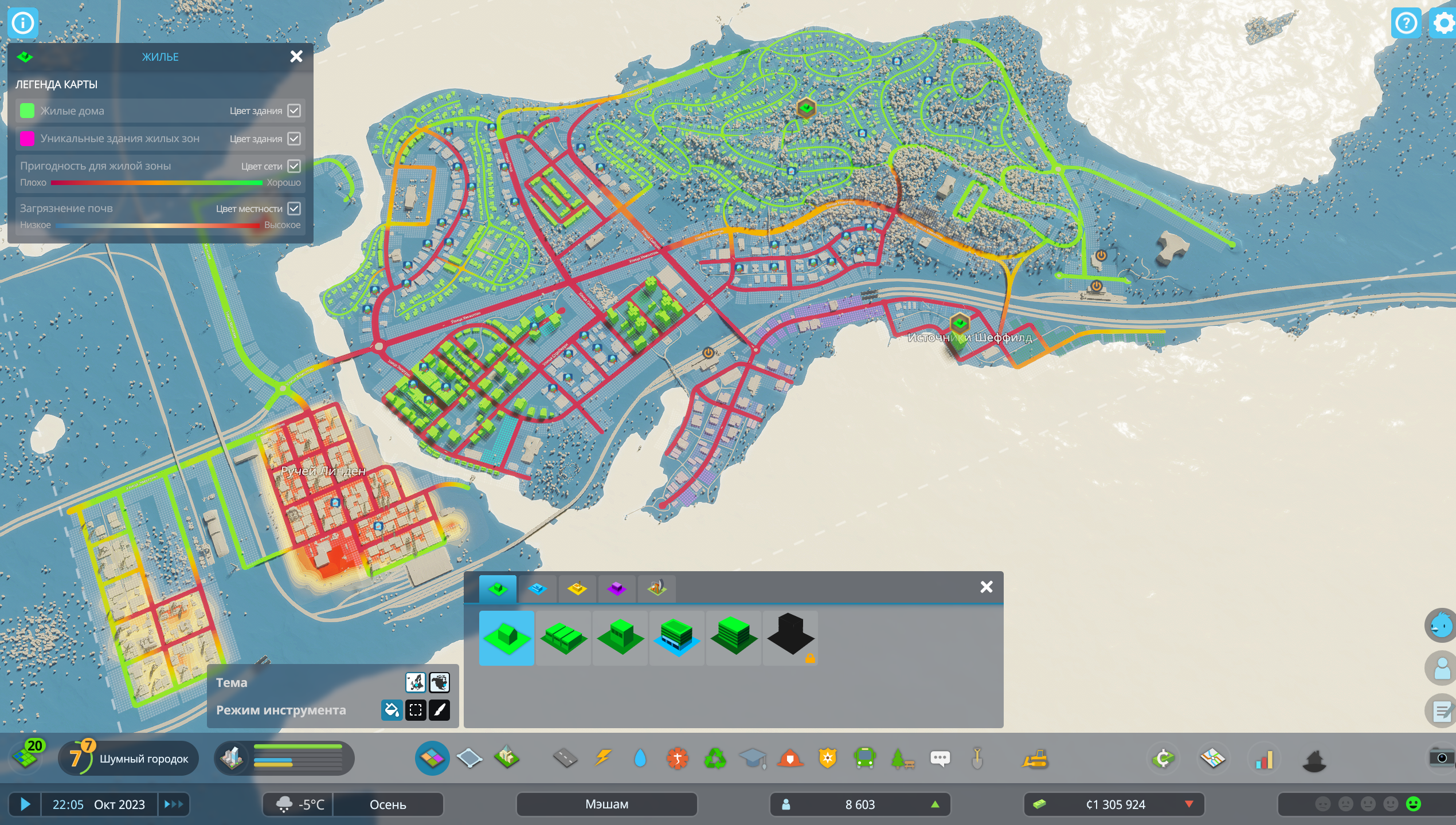Click green Жилые дома color swatch
The width and height of the screenshot is (1456, 825).
tap(27, 111)
